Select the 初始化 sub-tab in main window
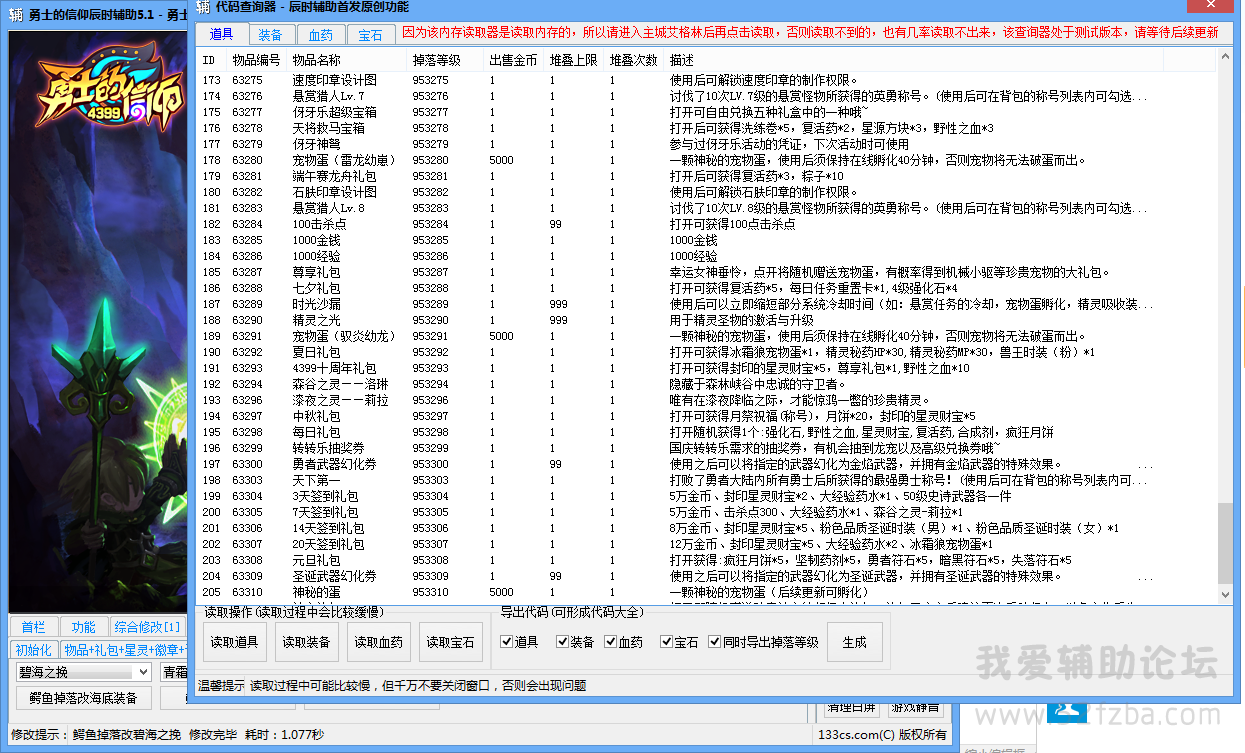The width and height of the screenshot is (1245, 753). pos(33,650)
